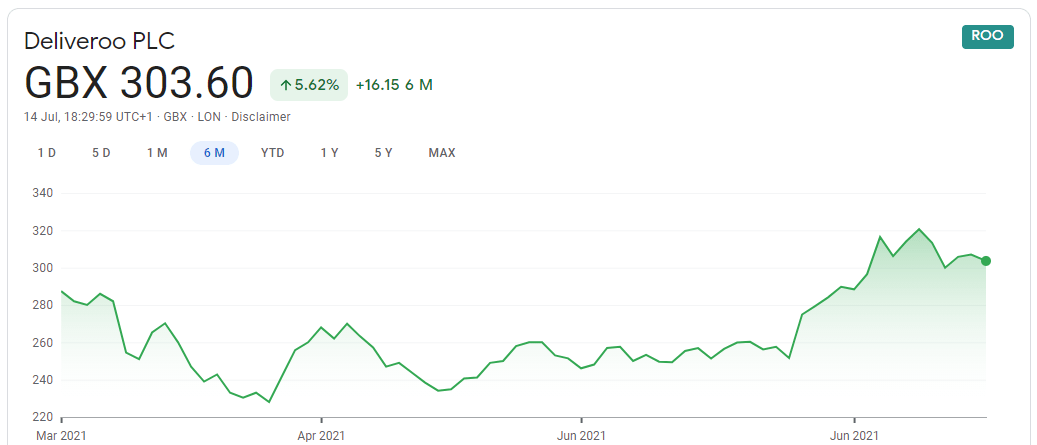Click the 14 Jul timestamp text
Viewport: 1037px width, 445px height.
point(89,117)
